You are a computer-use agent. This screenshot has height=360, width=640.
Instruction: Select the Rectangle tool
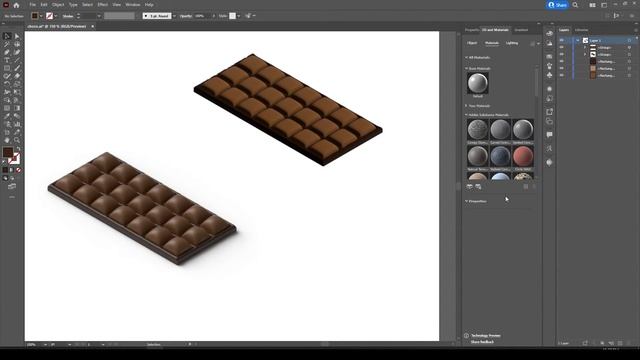(7, 68)
